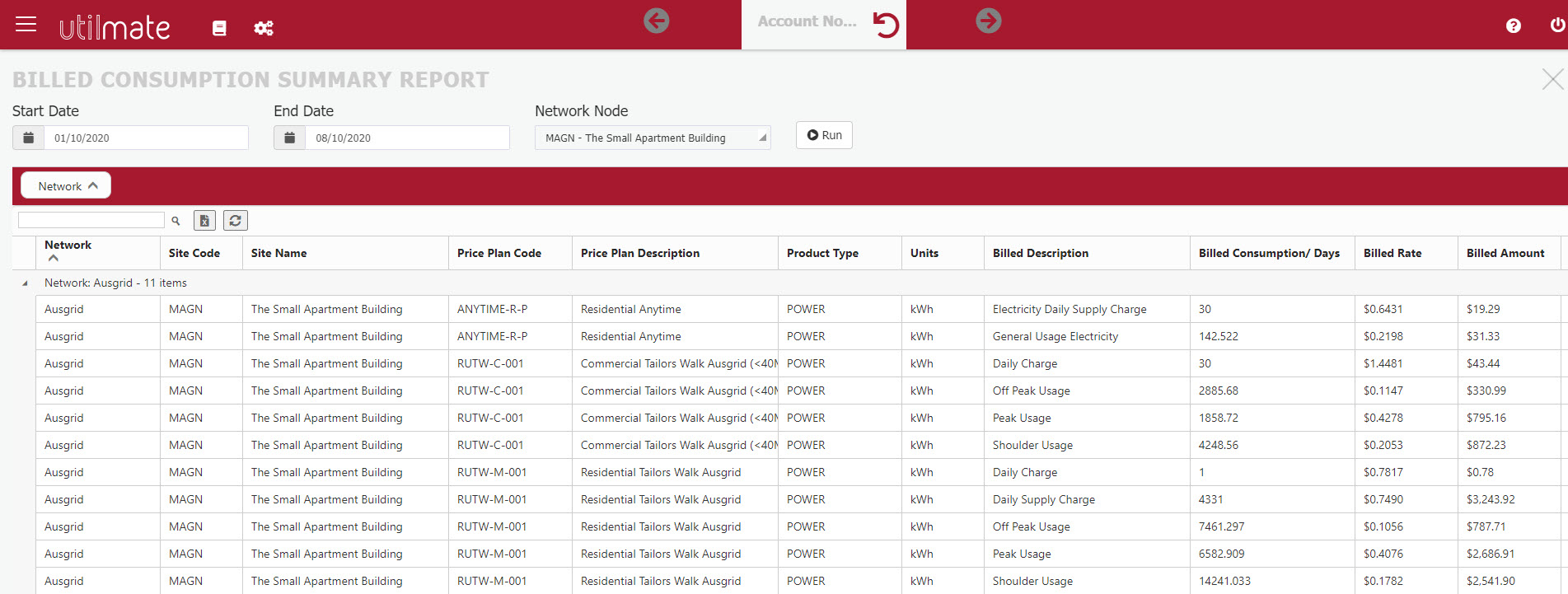Screen dimensions: 1568x594
Task: Sort by Billed Amount column header
Action: point(1505,253)
